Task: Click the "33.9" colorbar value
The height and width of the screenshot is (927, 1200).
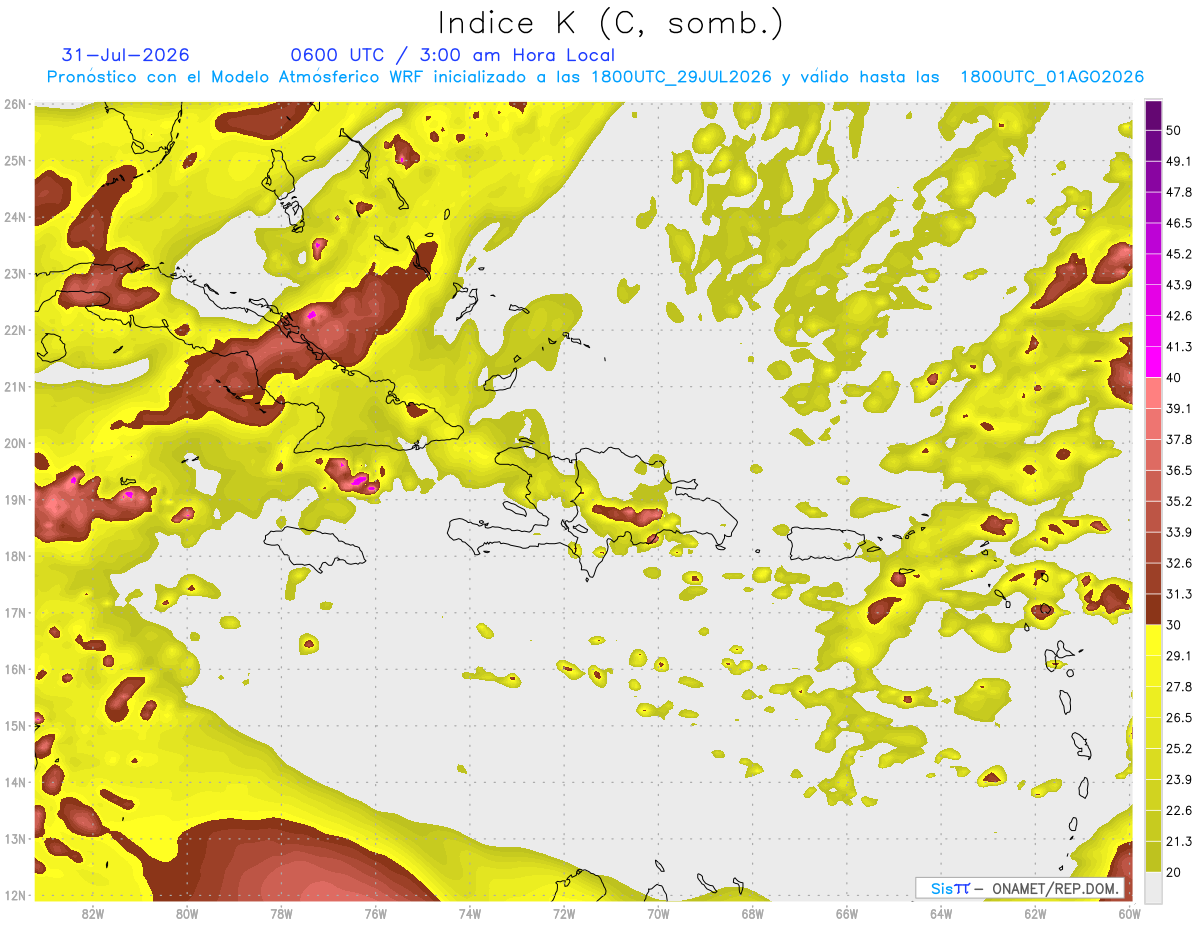Action: 1180,532
